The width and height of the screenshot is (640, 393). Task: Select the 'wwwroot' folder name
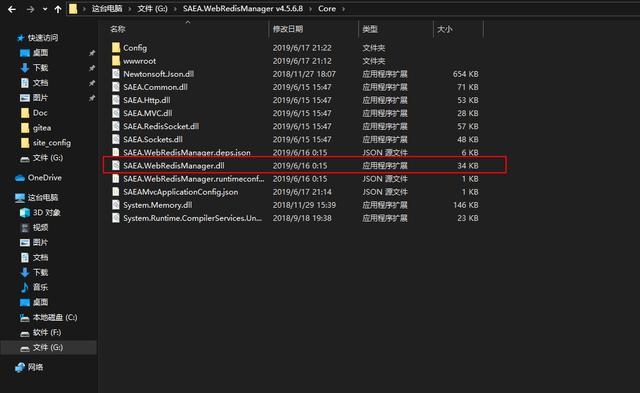click(x=140, y=61)
